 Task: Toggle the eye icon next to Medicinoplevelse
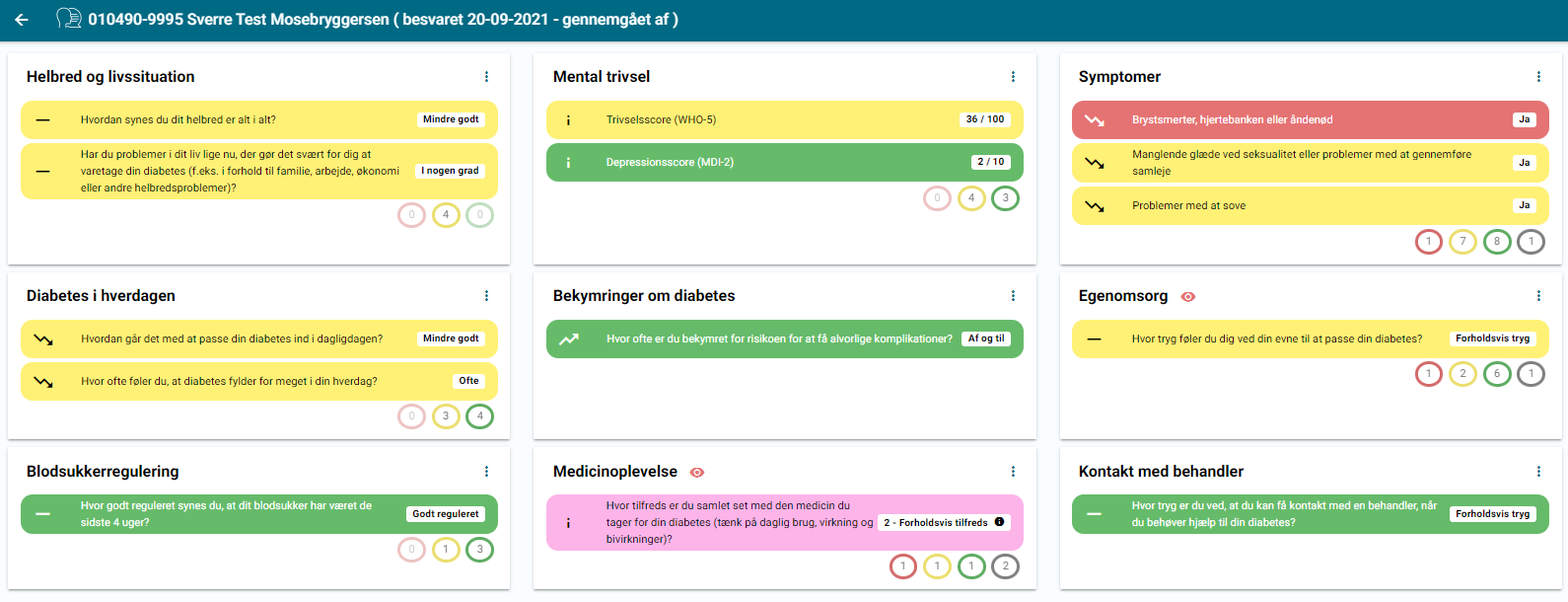[x=697, y=473]
